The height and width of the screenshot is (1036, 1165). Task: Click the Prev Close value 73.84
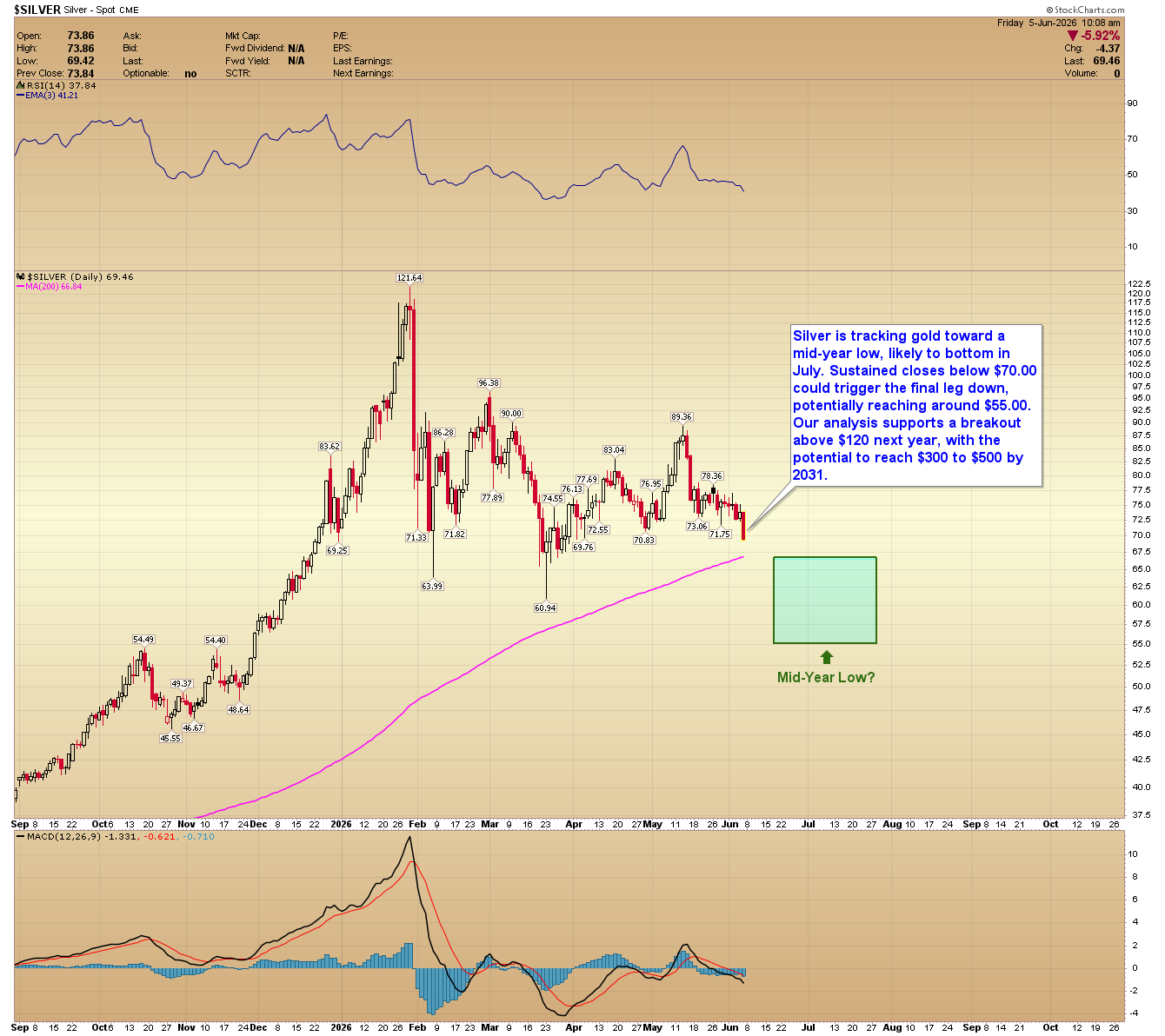(81, 74)
